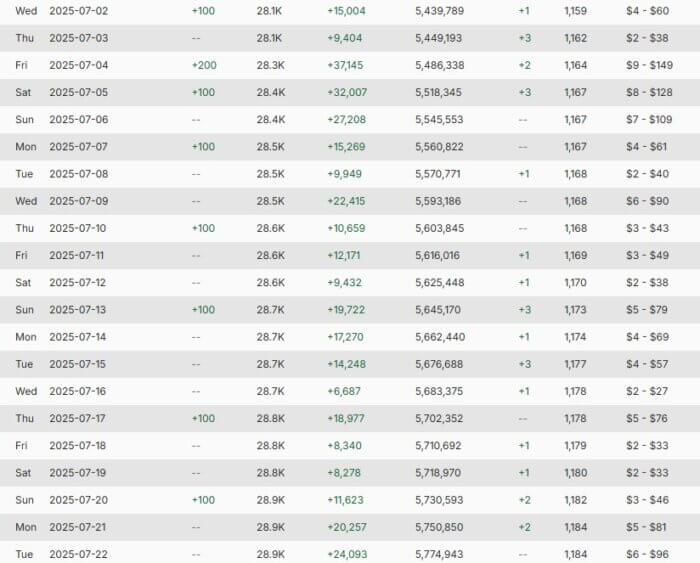Click the +37,145 daily views figure

(346, 65)
